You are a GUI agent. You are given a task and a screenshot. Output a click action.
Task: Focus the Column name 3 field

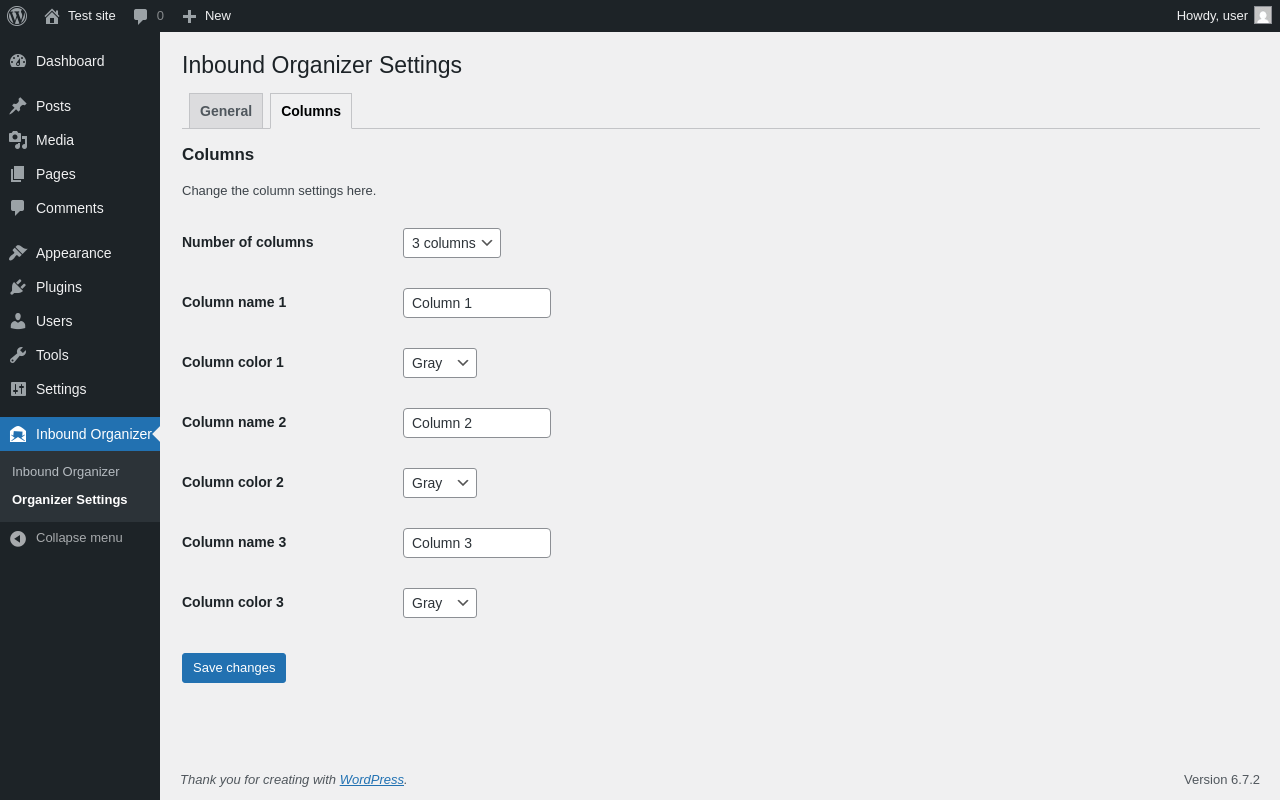coord(477,543)
